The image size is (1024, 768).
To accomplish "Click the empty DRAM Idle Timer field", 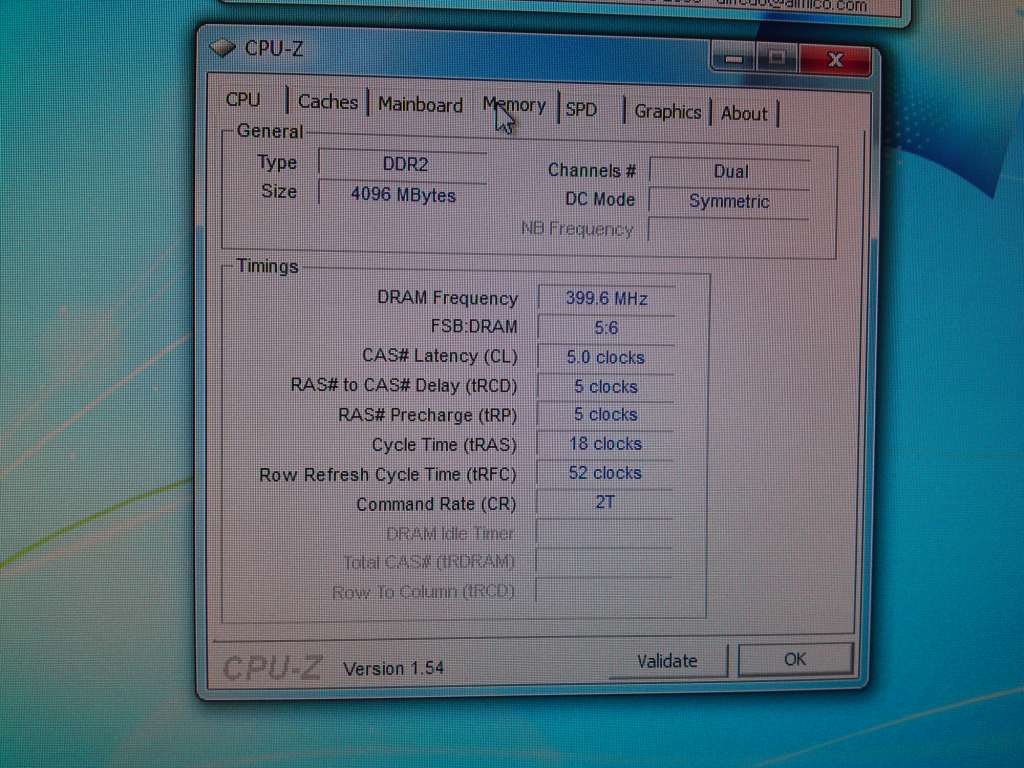I will pos(604,532).
